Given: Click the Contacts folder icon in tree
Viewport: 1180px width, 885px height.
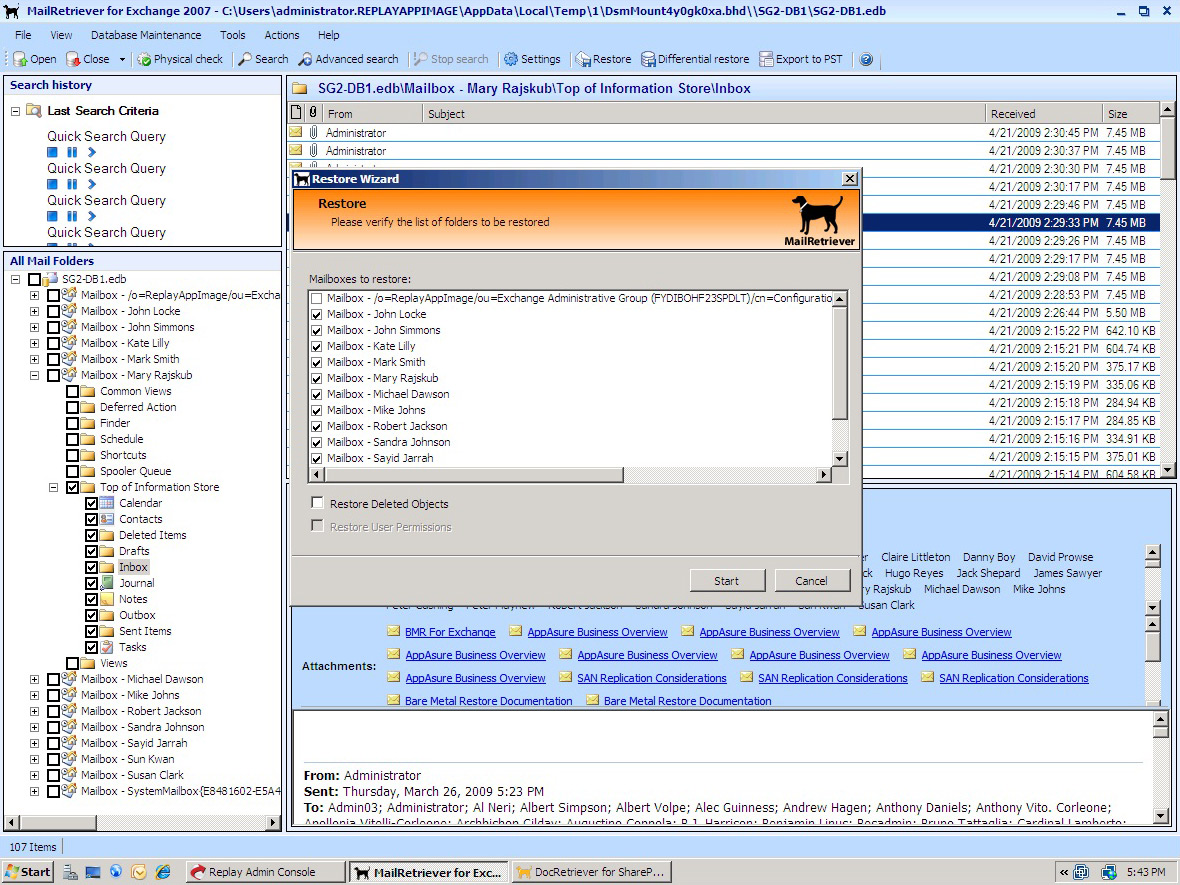Looking at the screenshot, I should tap(107, 519).
